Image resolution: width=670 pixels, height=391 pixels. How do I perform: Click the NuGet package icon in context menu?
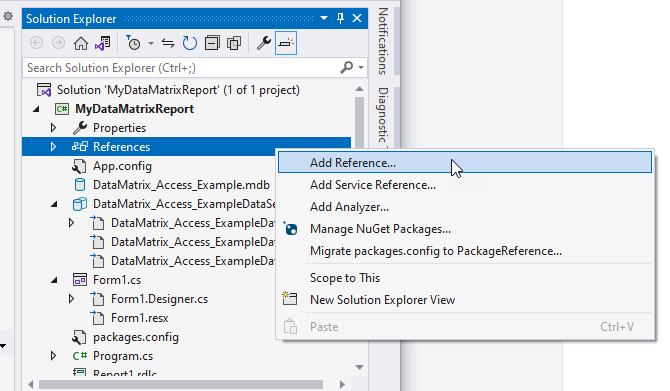click(291, 229)
